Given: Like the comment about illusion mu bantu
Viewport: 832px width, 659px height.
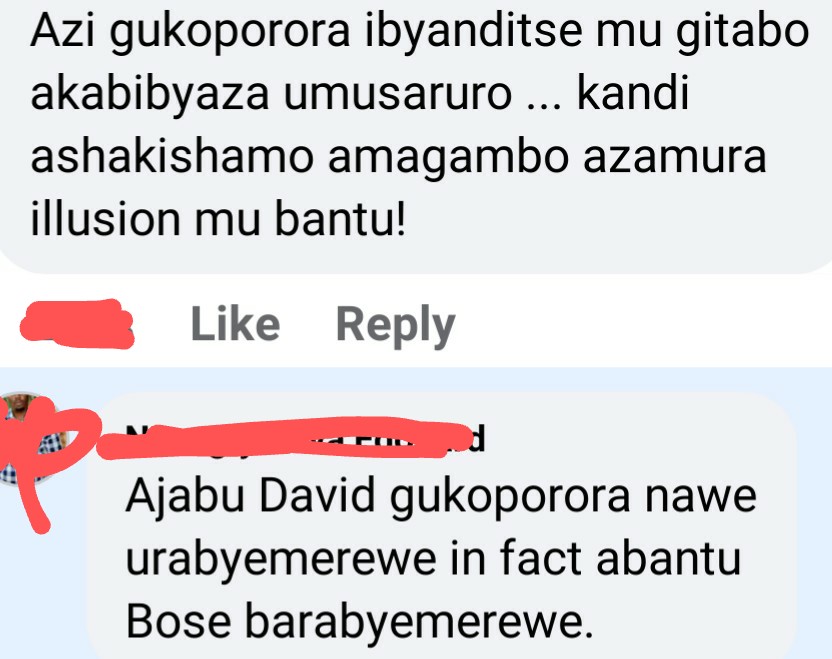Looking at the screenshot, I should [235, 324].
